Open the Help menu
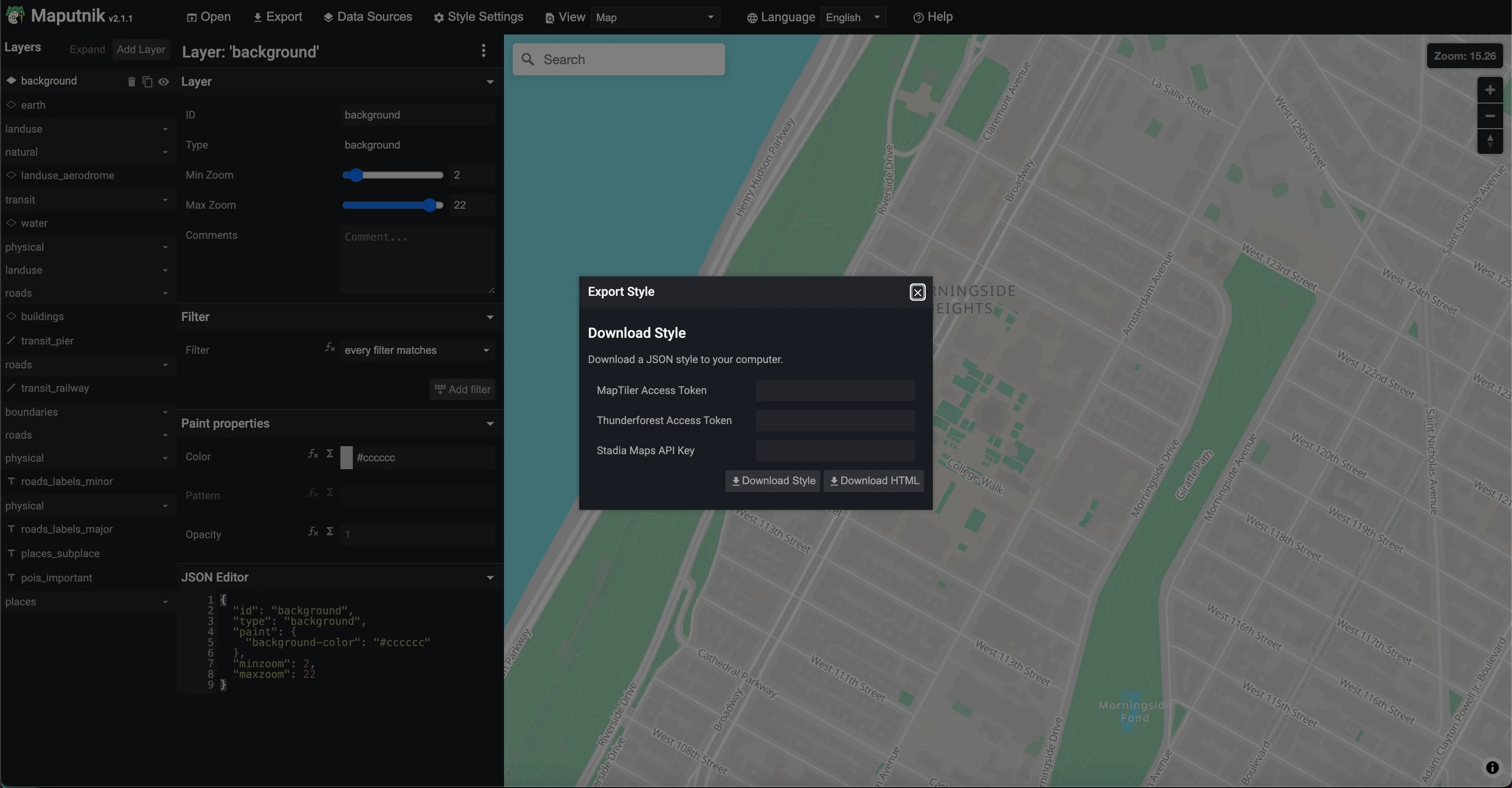1512x788 pixels. click(x=933, y=17)
